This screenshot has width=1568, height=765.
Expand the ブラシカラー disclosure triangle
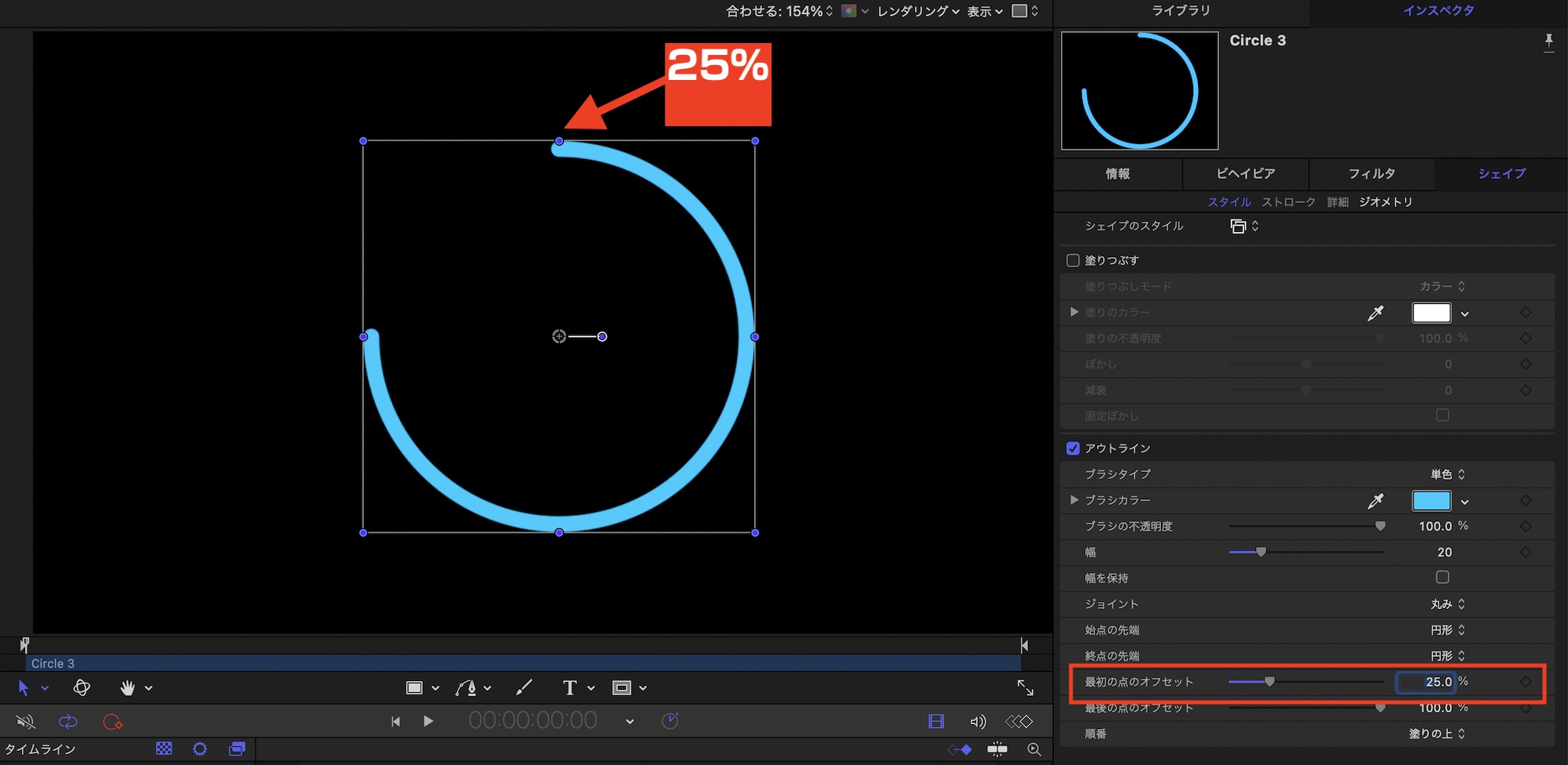[1074, 500]
